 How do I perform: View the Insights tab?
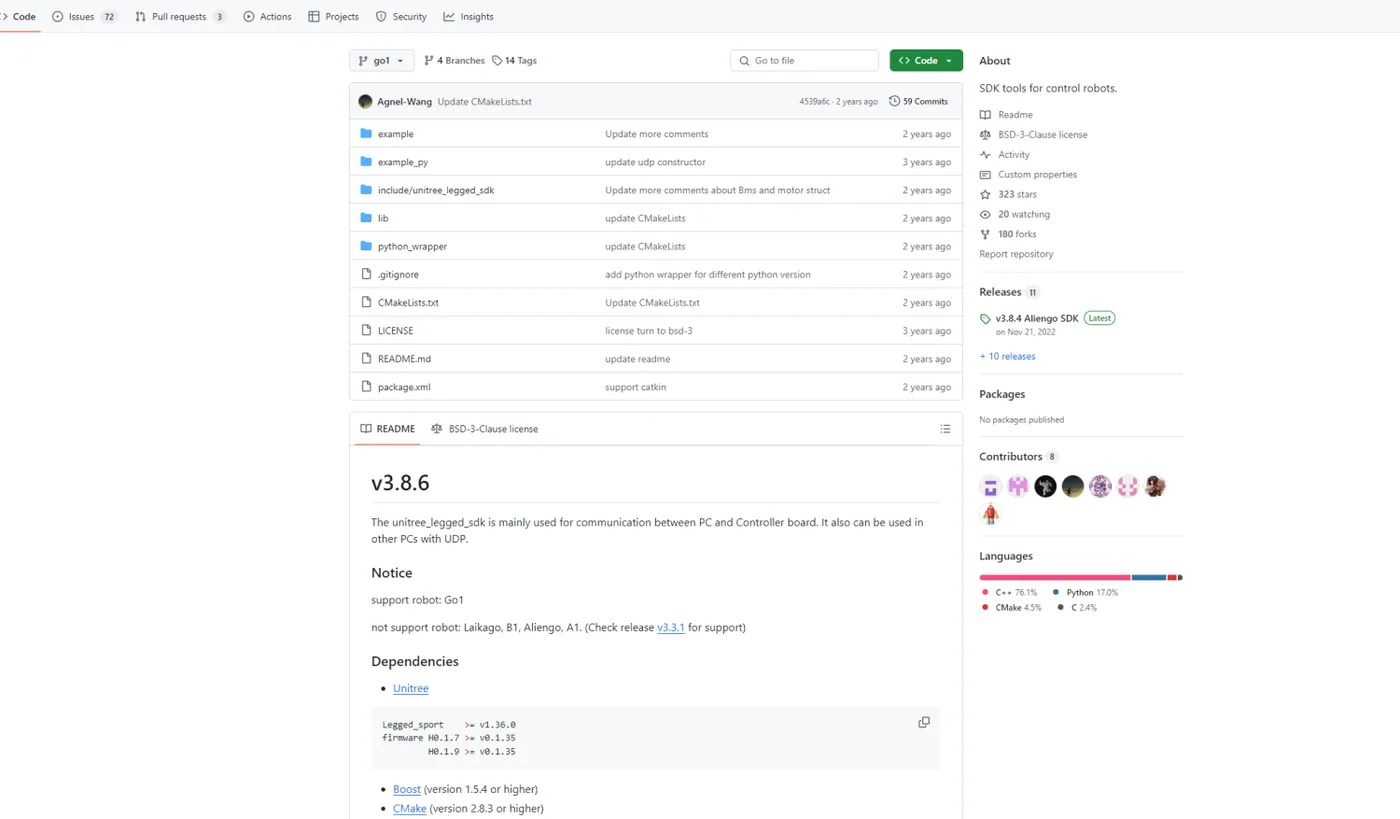(468, 17)
